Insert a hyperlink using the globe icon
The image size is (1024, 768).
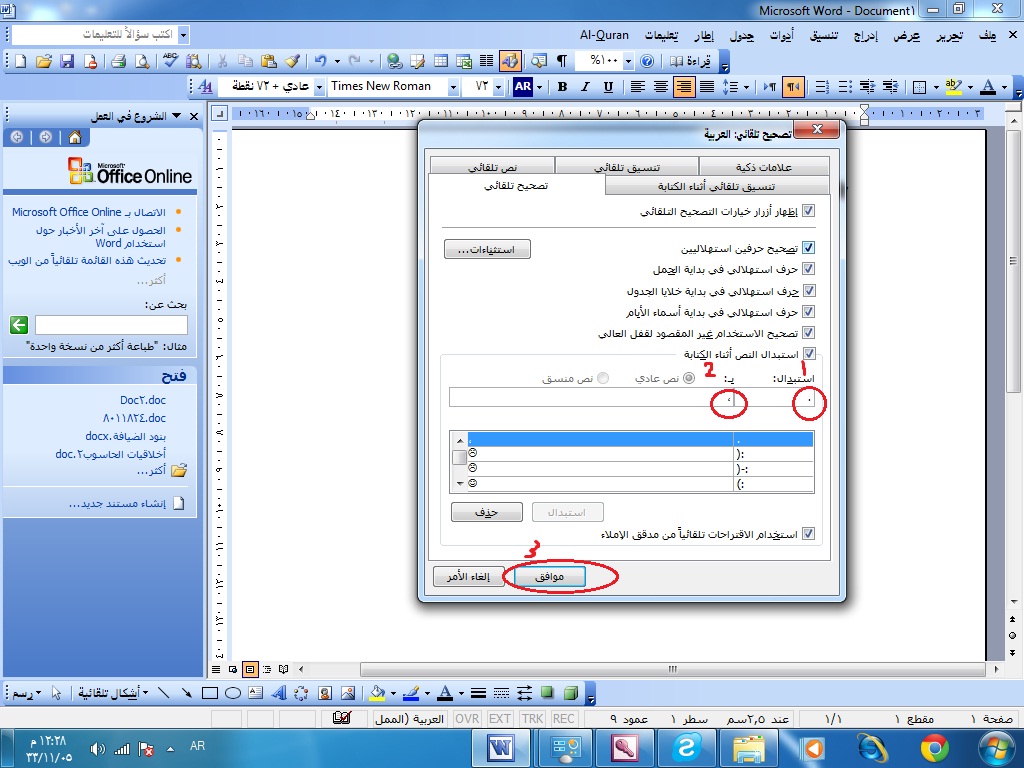(394, 61)
